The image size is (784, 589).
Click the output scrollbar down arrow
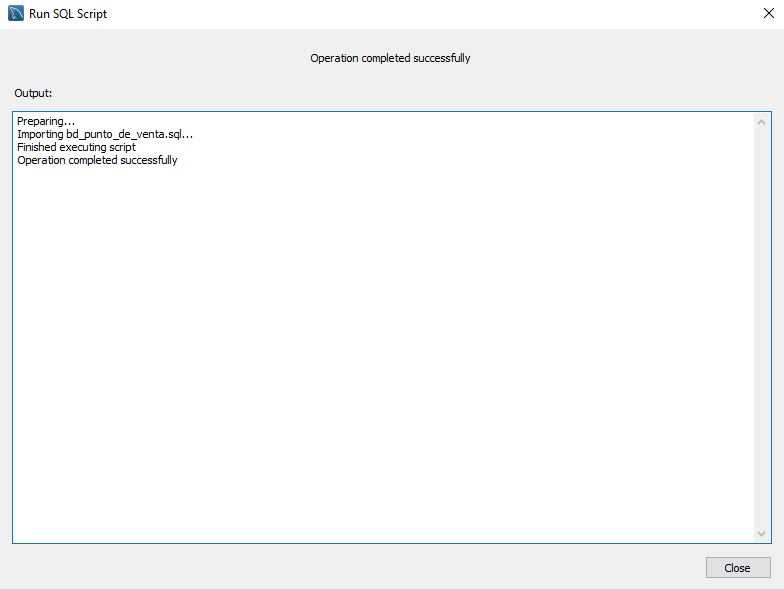pos(762,534)
